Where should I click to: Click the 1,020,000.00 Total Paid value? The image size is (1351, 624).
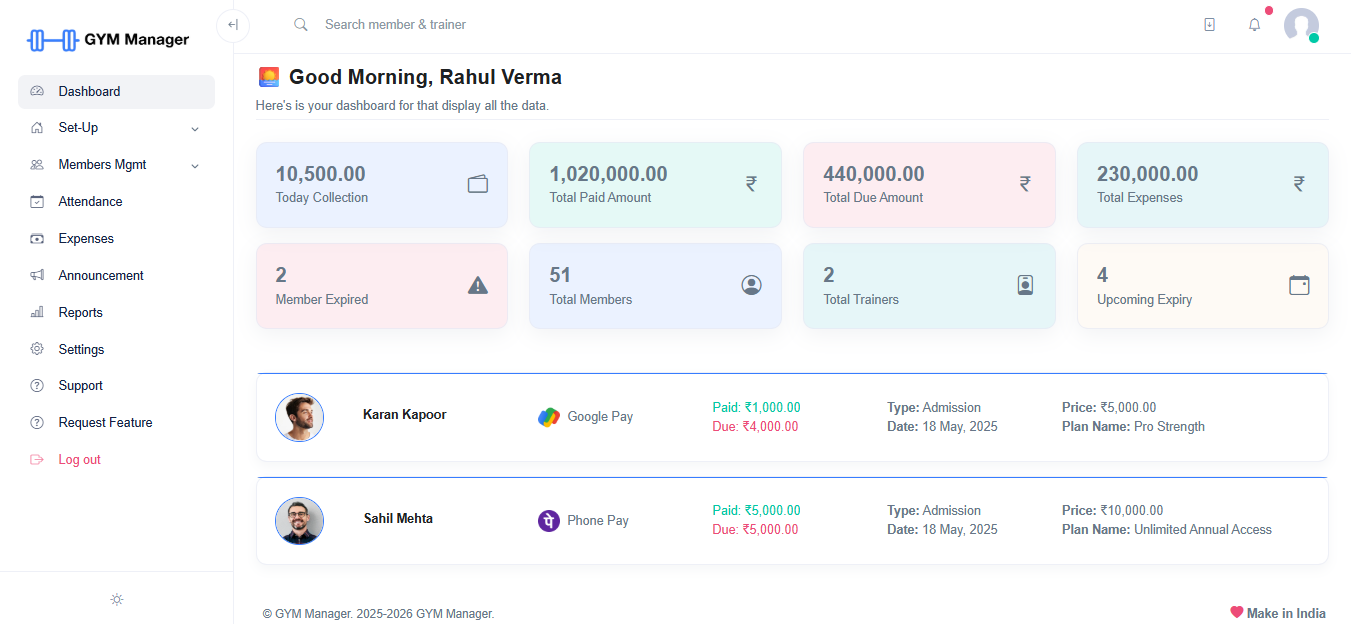point(608,174)
